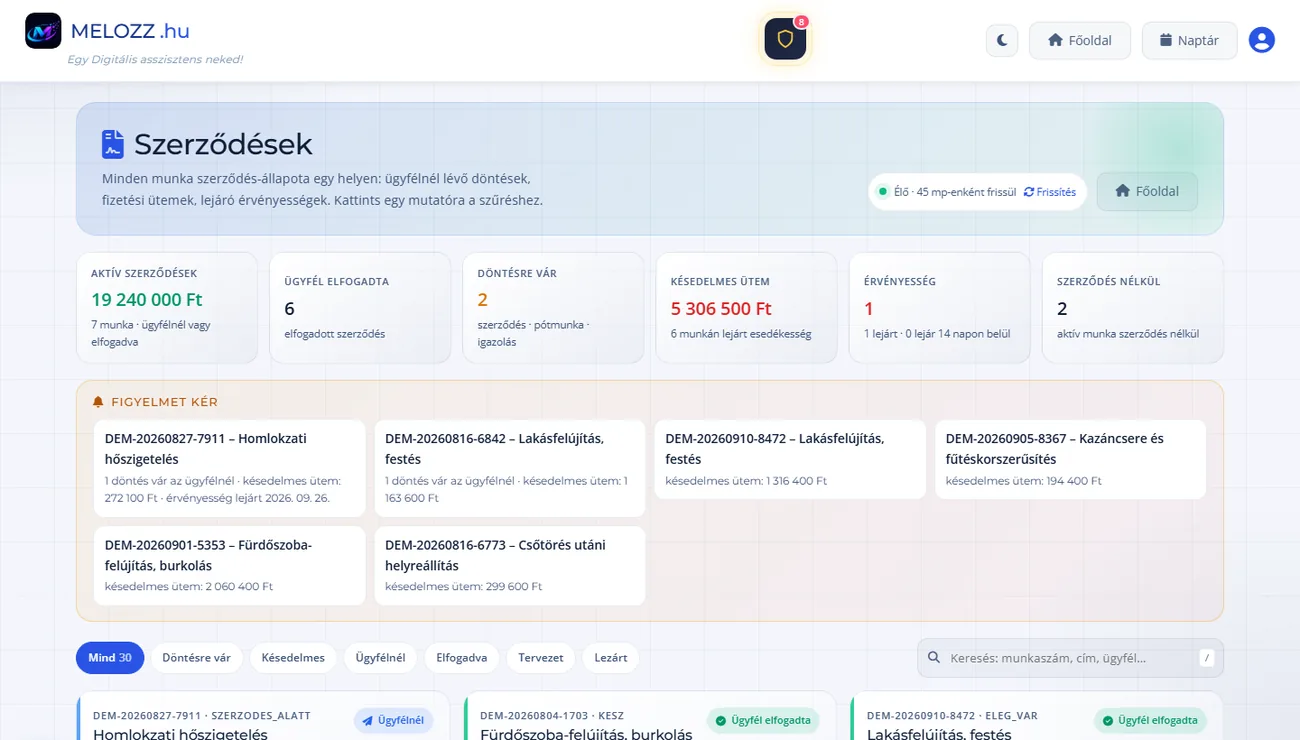Image resolution: width=1300 pixels, height=740 pixels.
Task: Go to Főoldal in the top navigation
Action: pyautogui.click(x=1080, y=41)
